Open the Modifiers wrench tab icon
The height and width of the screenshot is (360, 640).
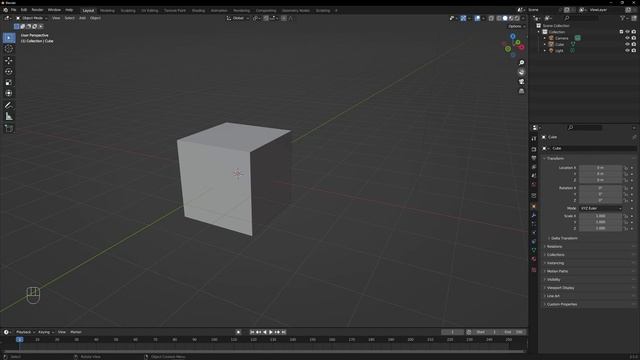(534, 215)
